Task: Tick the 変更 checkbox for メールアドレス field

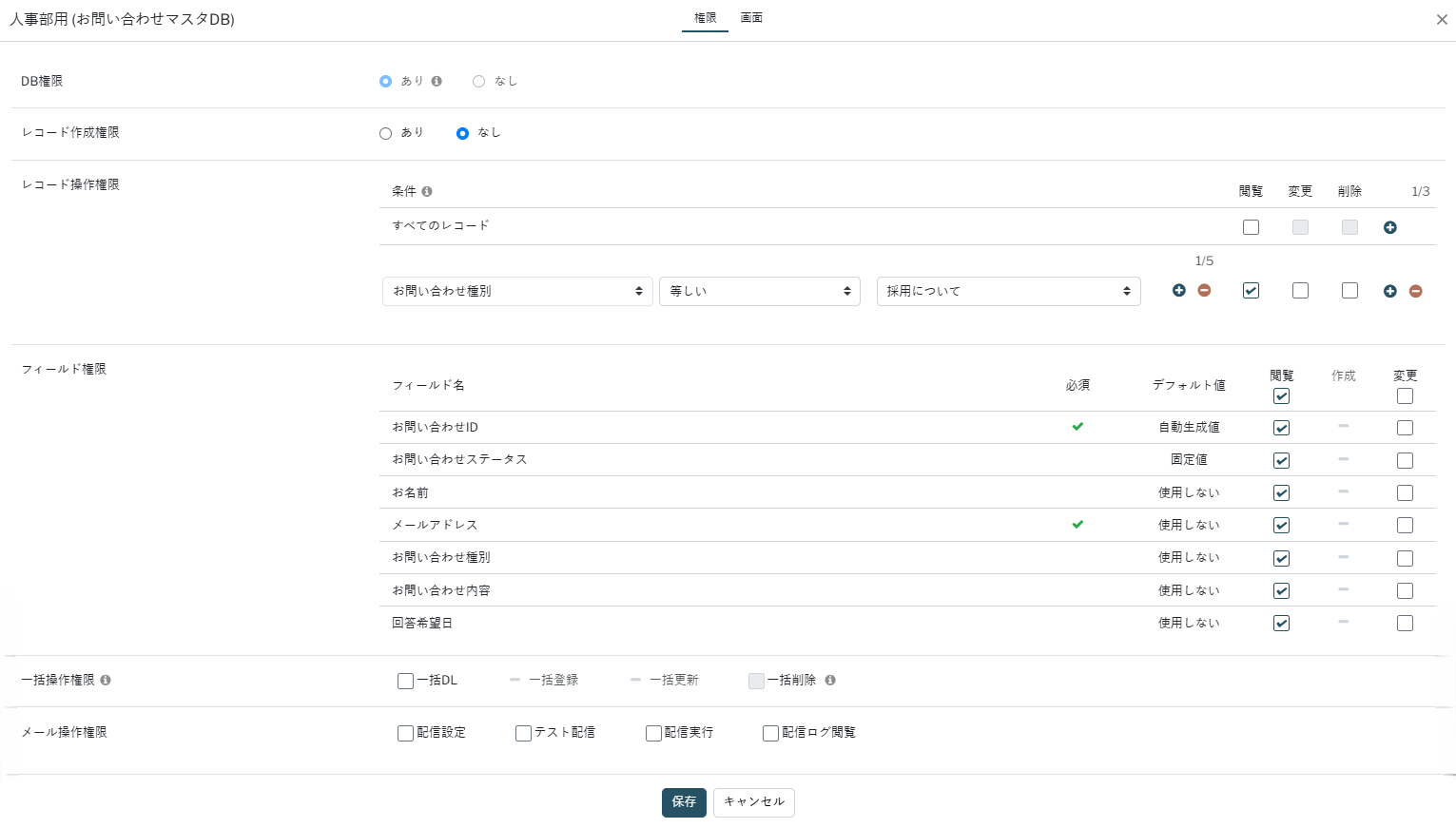Action: [x=1405, y=526]
